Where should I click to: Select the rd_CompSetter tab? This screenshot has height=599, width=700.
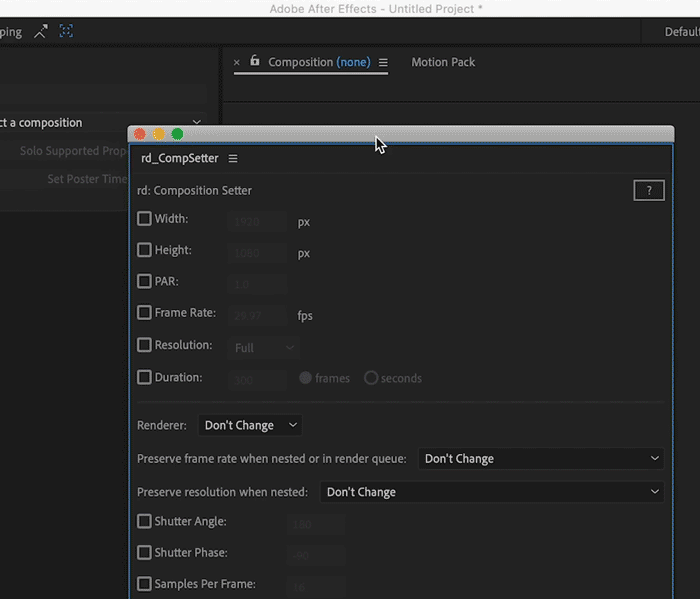click(179, 158)
